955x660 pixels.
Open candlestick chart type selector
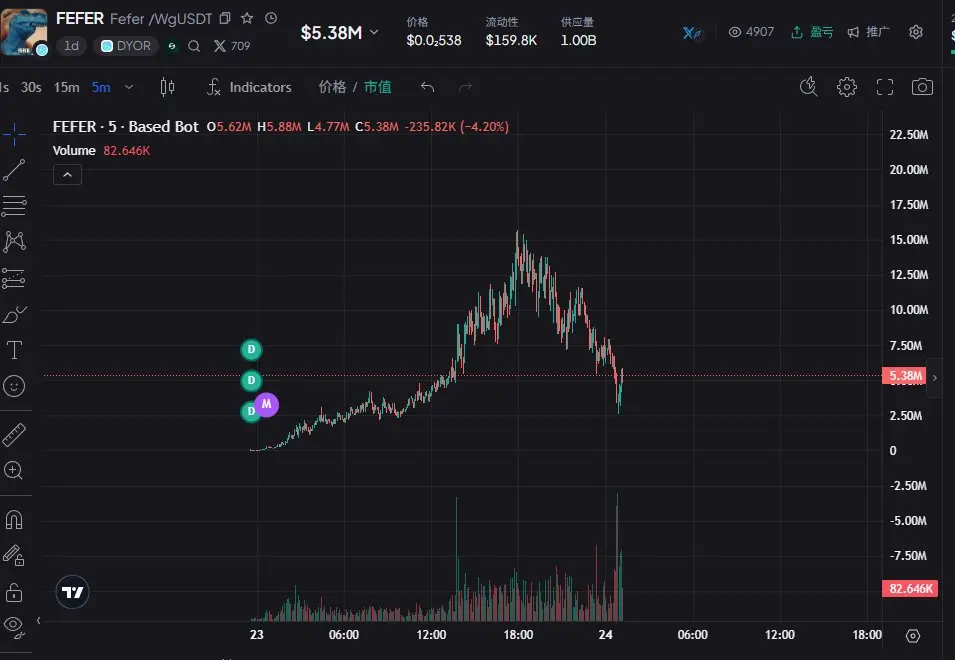[x=167, y=87]
